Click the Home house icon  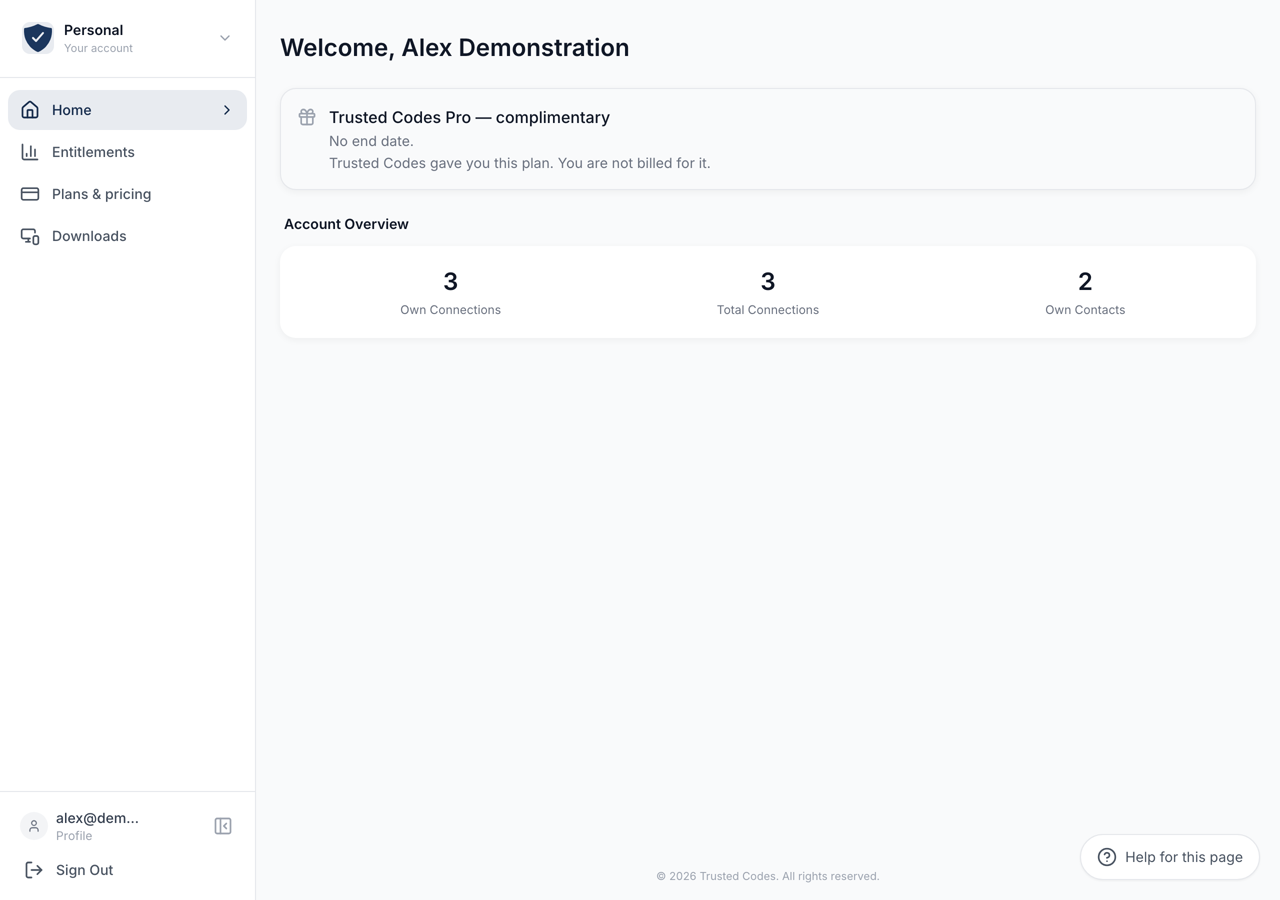[x=30, y=110]
